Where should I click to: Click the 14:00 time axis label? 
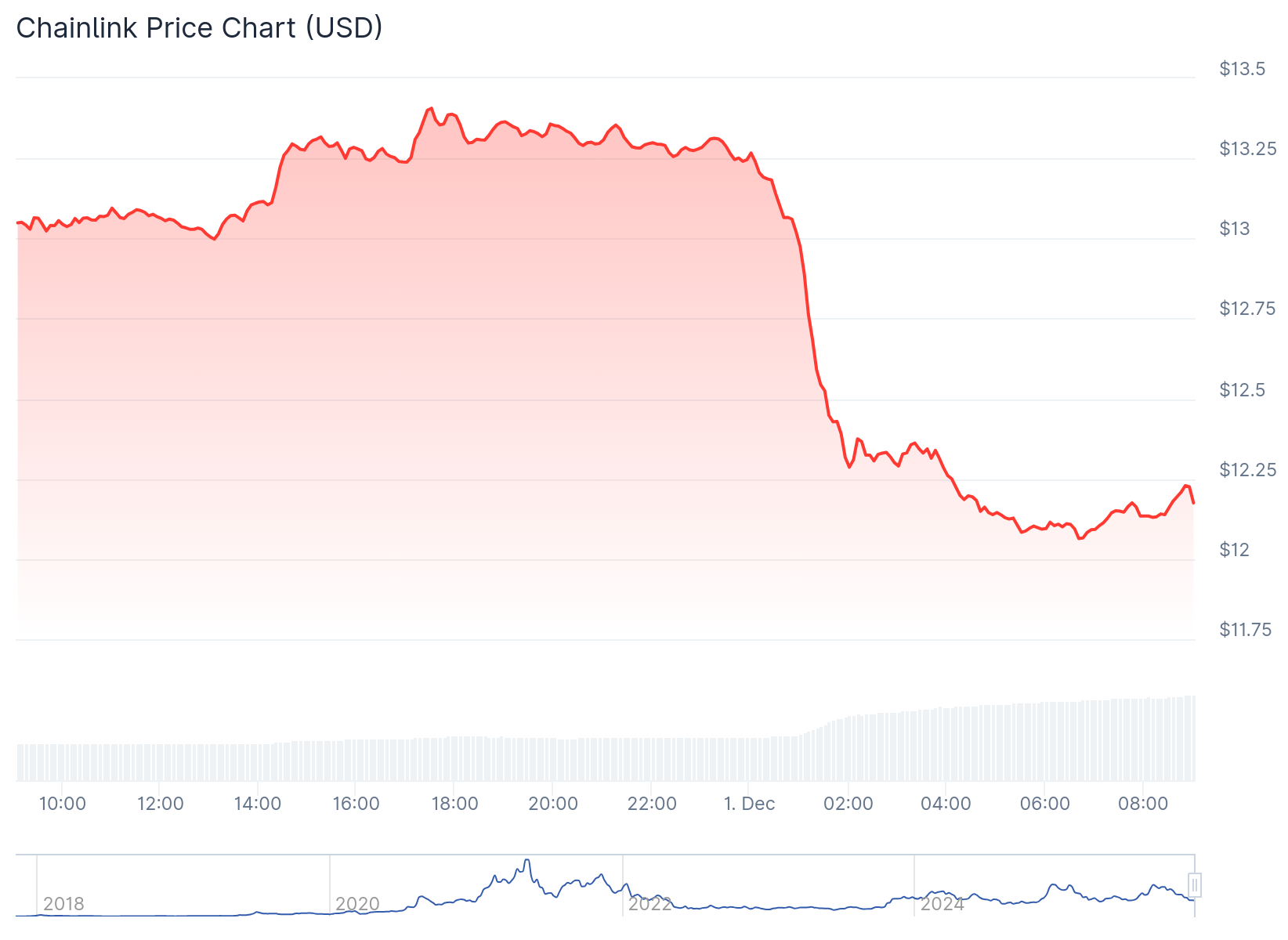(258, 804)
